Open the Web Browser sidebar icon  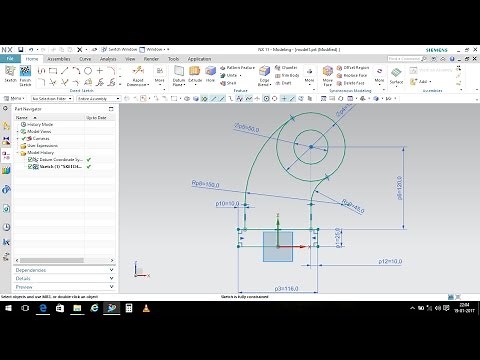[6, 209]
